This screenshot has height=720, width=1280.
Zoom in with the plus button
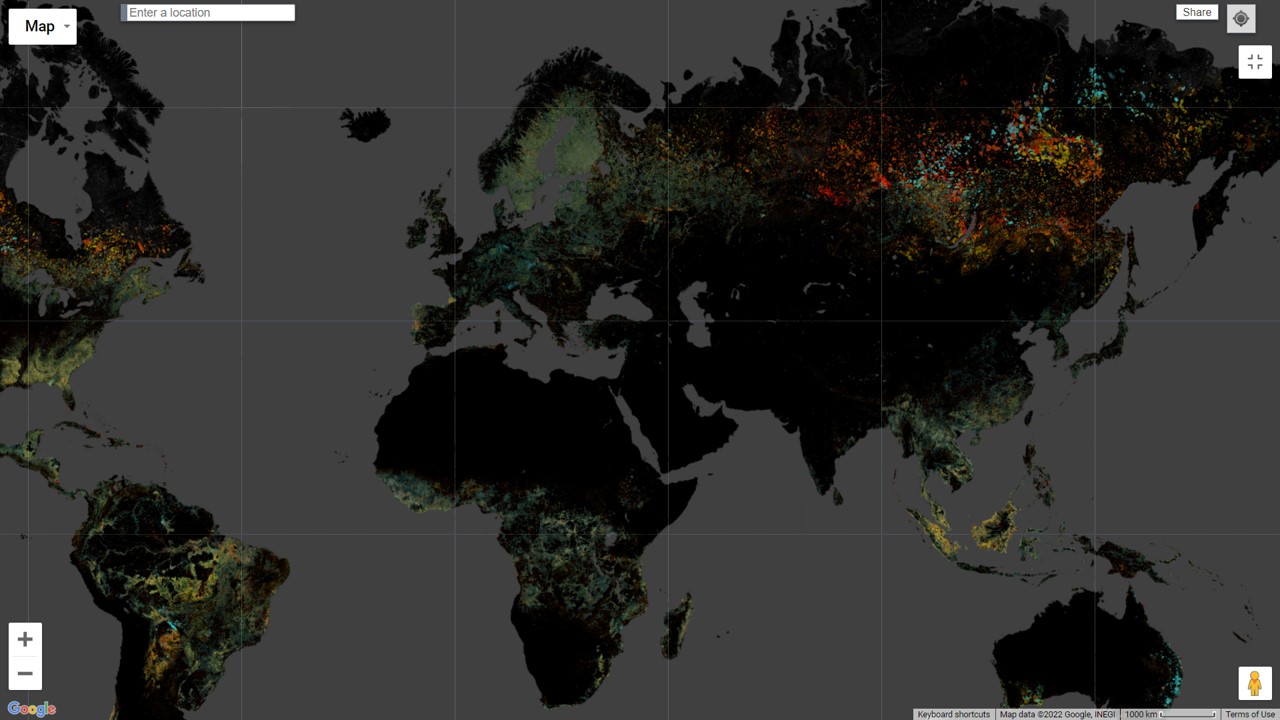[x=25, y=640]
